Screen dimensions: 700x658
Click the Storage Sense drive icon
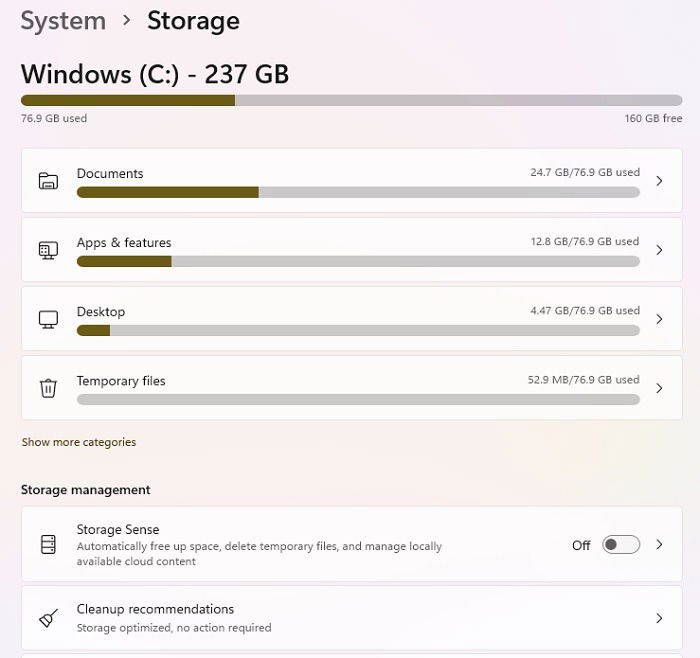(48, 545)
